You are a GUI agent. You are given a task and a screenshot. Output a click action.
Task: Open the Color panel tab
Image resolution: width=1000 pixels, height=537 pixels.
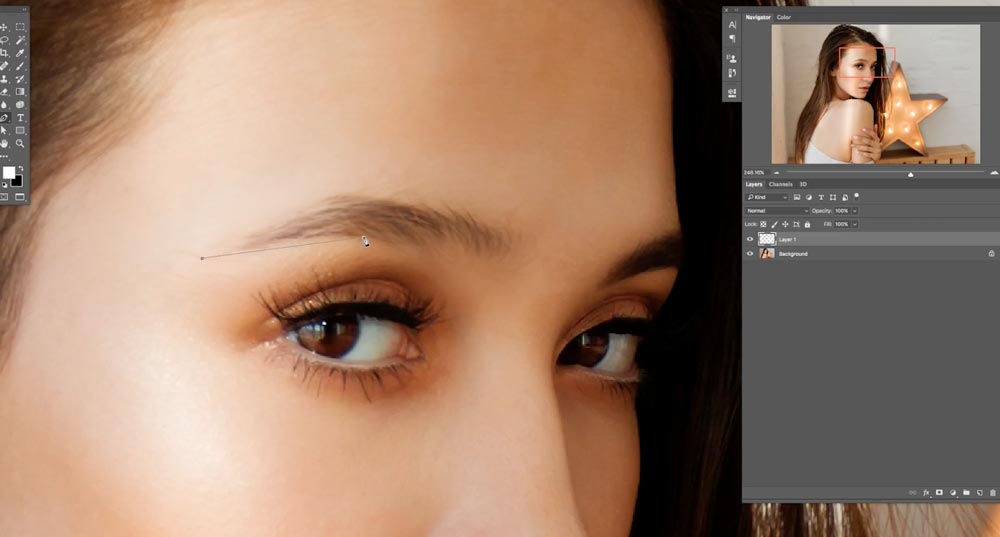[784, 17]
